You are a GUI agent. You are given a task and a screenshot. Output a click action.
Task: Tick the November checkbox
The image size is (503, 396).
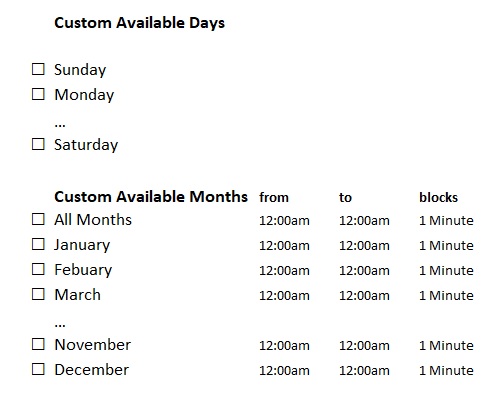(38, 344)
